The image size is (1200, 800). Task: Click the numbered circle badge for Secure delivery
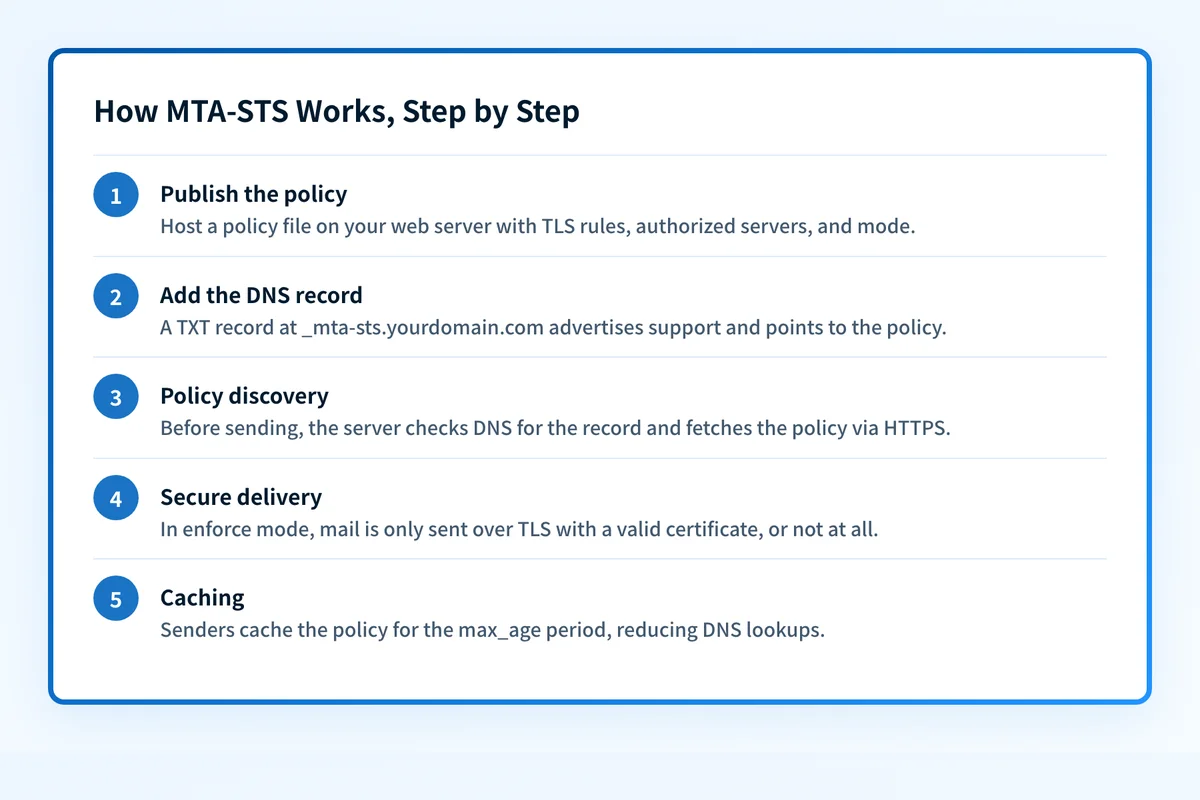(x=116, y=498)
